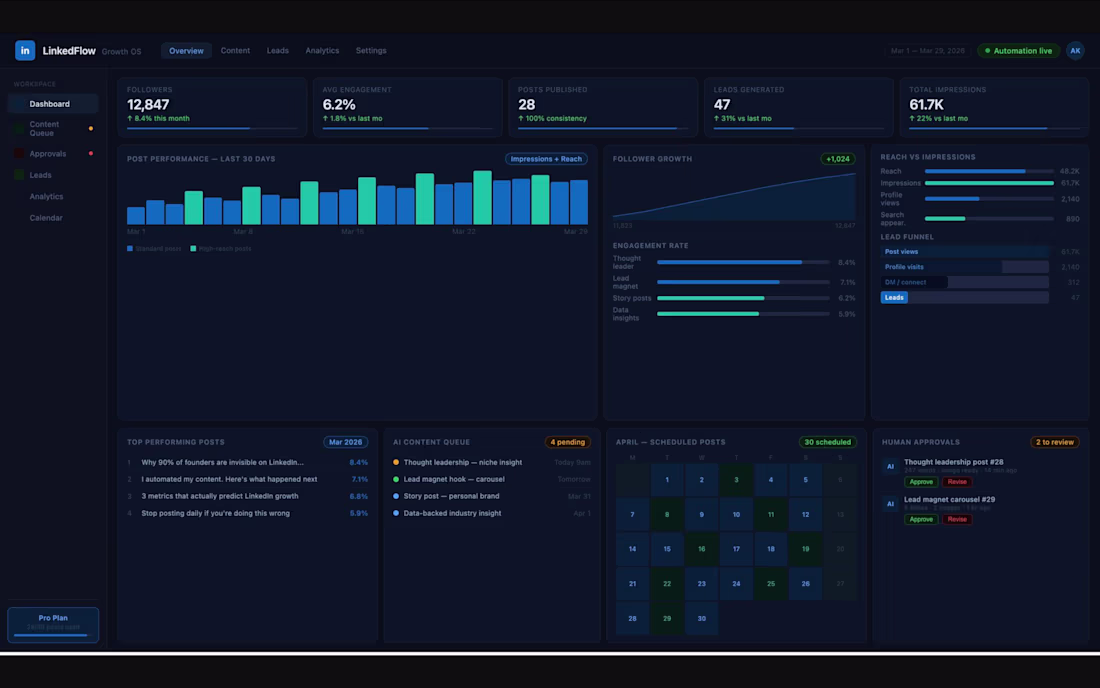Image resolution: width=1100 pixels, height=688 pixels.
Task: Open the Settings tab in top navigation
Action: pyautogui.click(x=370, y=50)
